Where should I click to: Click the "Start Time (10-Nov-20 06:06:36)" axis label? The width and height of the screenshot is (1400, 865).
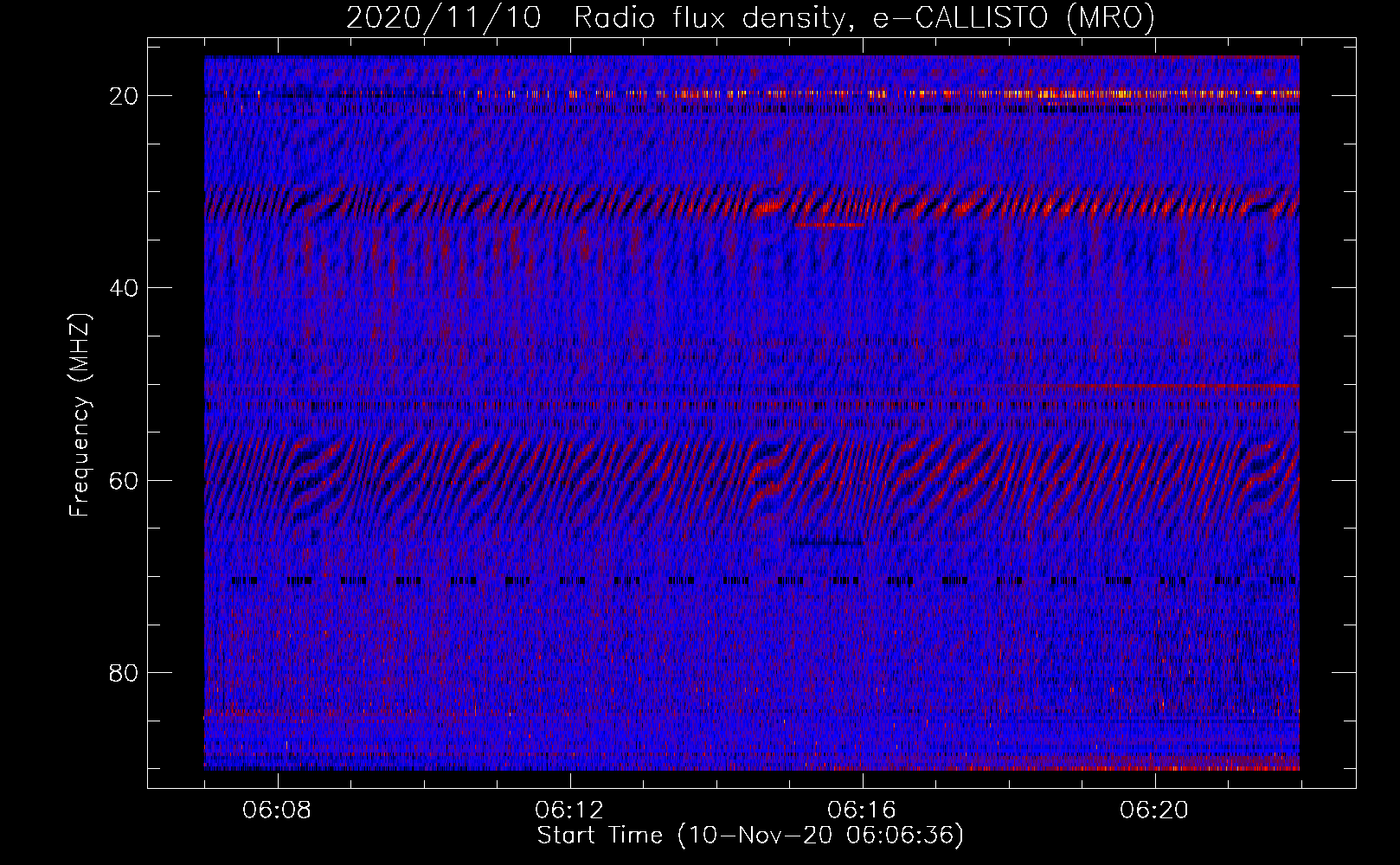[x=750, y=836]
